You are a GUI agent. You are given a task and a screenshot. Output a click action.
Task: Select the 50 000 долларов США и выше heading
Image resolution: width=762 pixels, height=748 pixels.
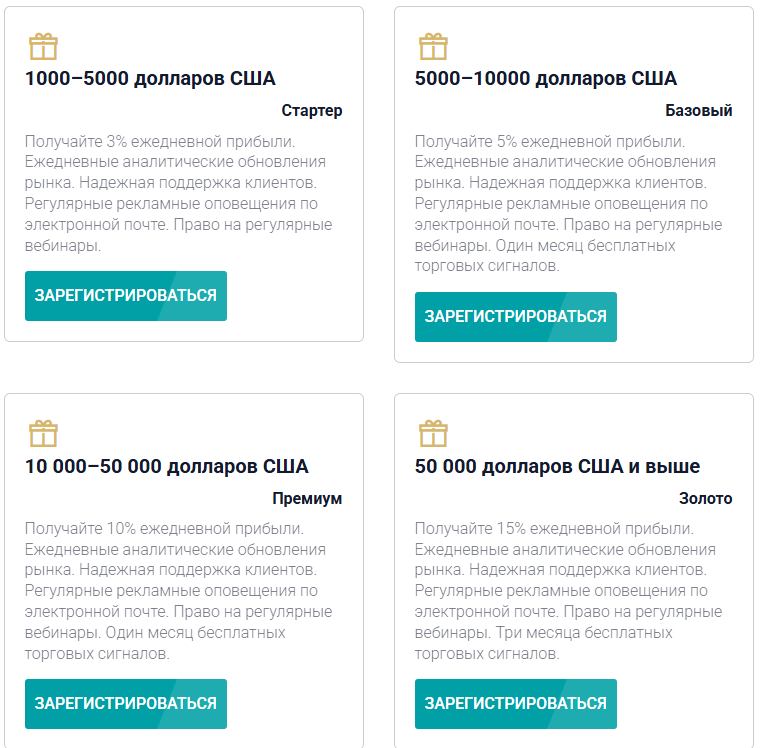click(557, 467)
